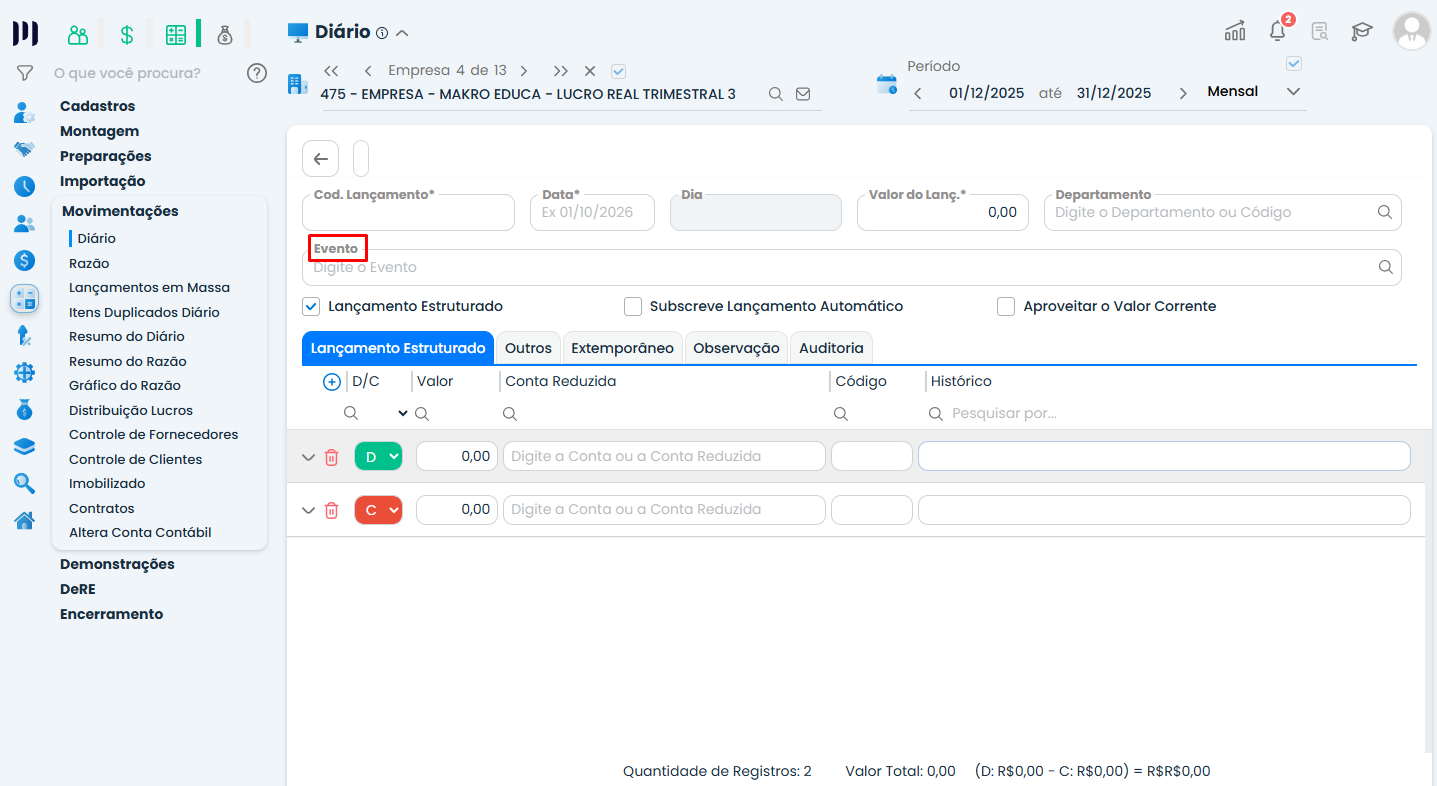This screenshot has width=1437, height=786.
Task: Switch to the Extemporâneo tab
Action: point(622,348)
